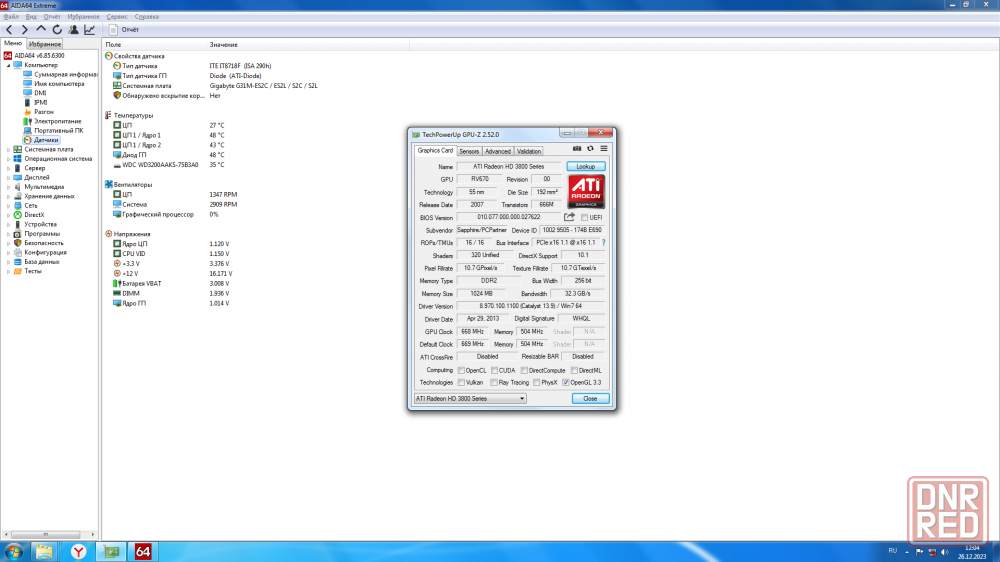Switch to the Validation tab in GPU-Z
1000x562 pixels.
click(529, 151)
